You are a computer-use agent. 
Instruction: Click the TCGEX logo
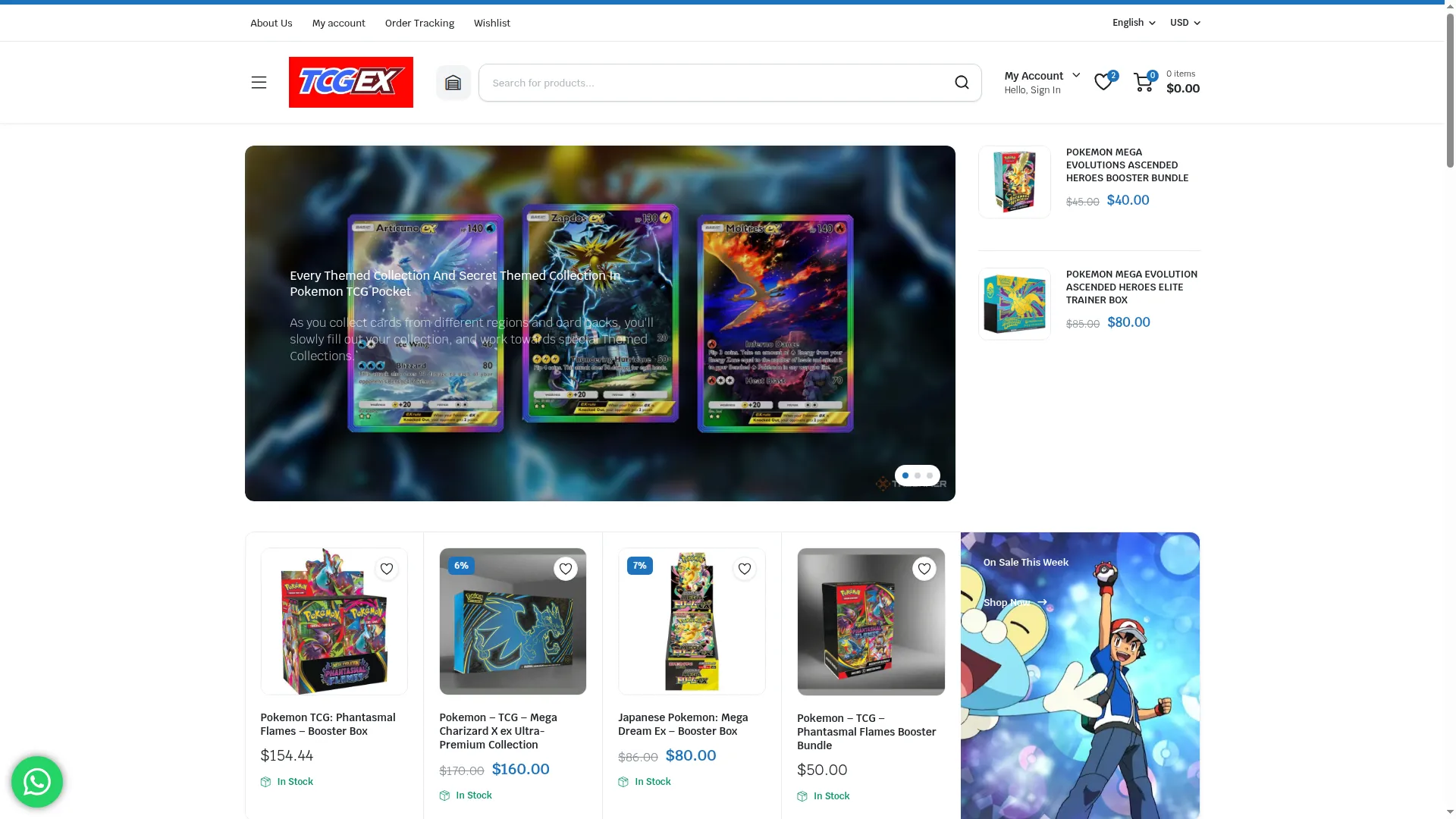[351, 82]
